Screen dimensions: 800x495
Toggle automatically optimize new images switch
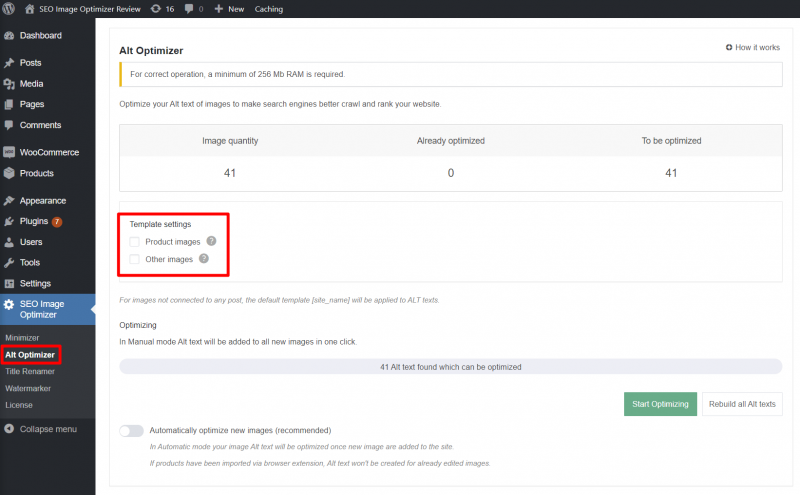point(131,431)
